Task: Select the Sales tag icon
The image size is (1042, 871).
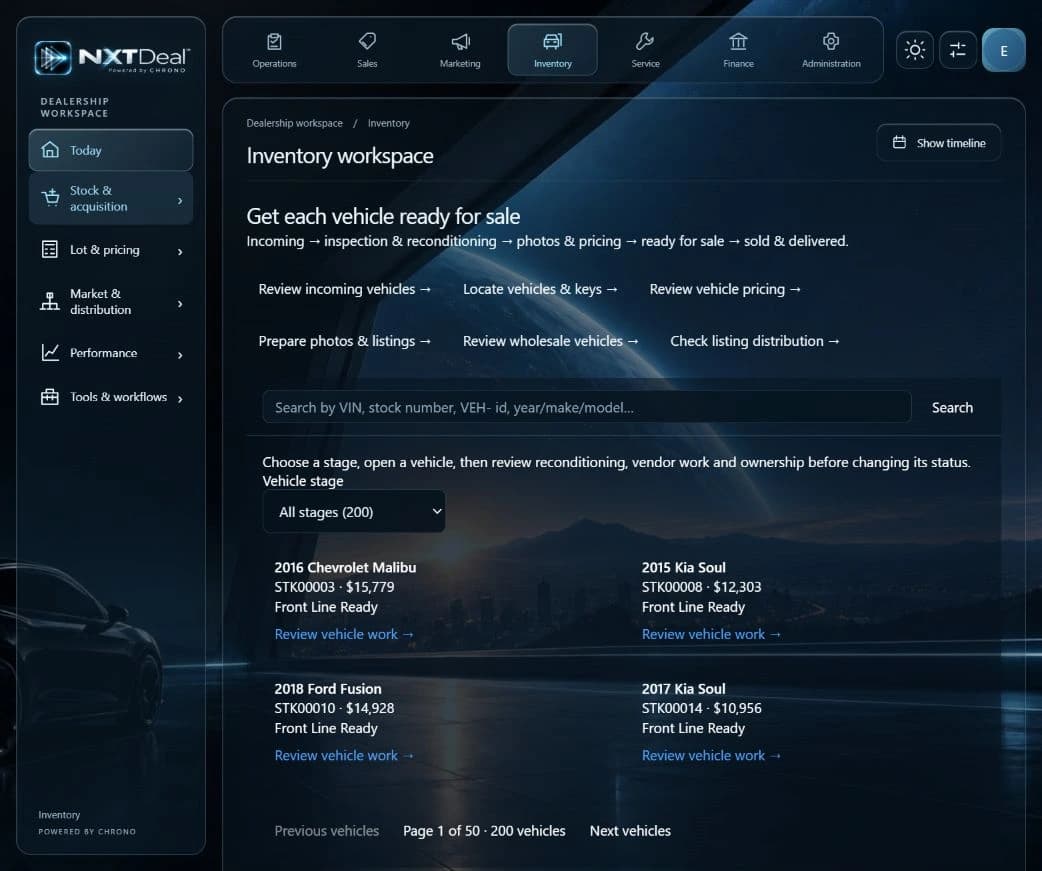Action: pos(367,42)
